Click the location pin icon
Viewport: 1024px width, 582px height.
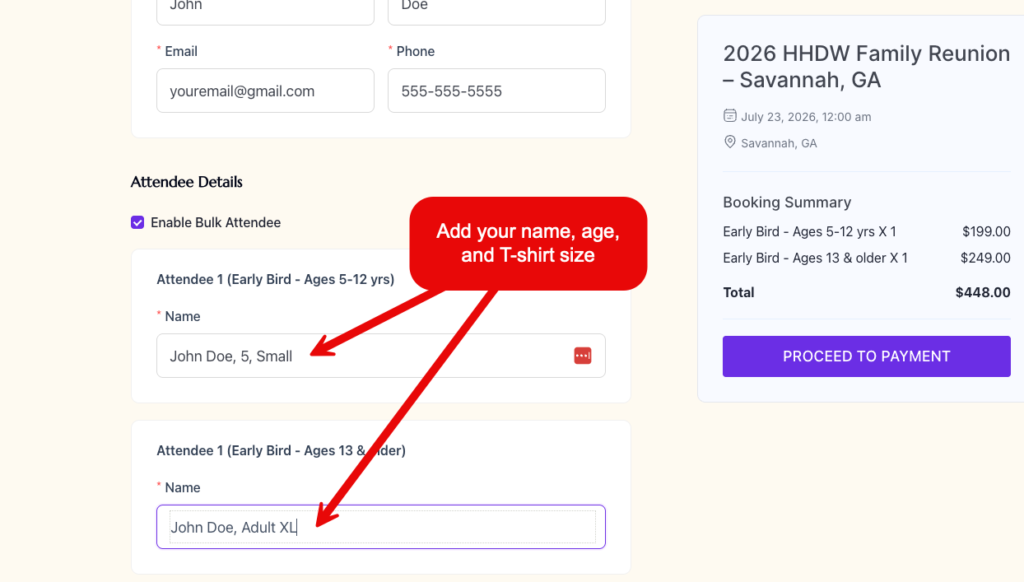click(730, 142)
